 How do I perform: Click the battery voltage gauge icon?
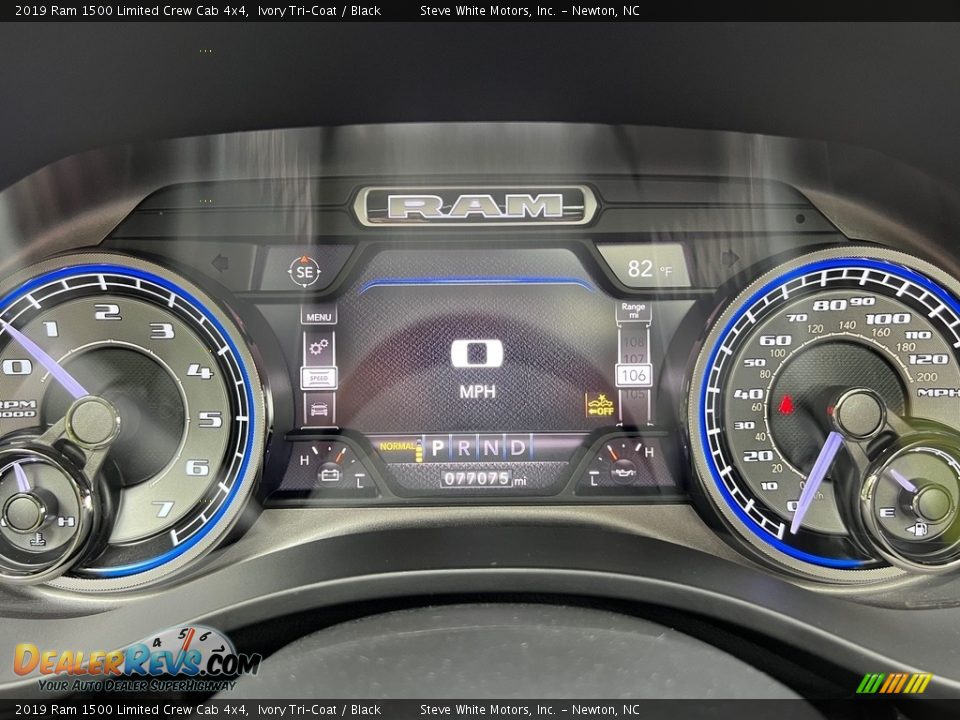pyautogui.click(x=329, y=473)
